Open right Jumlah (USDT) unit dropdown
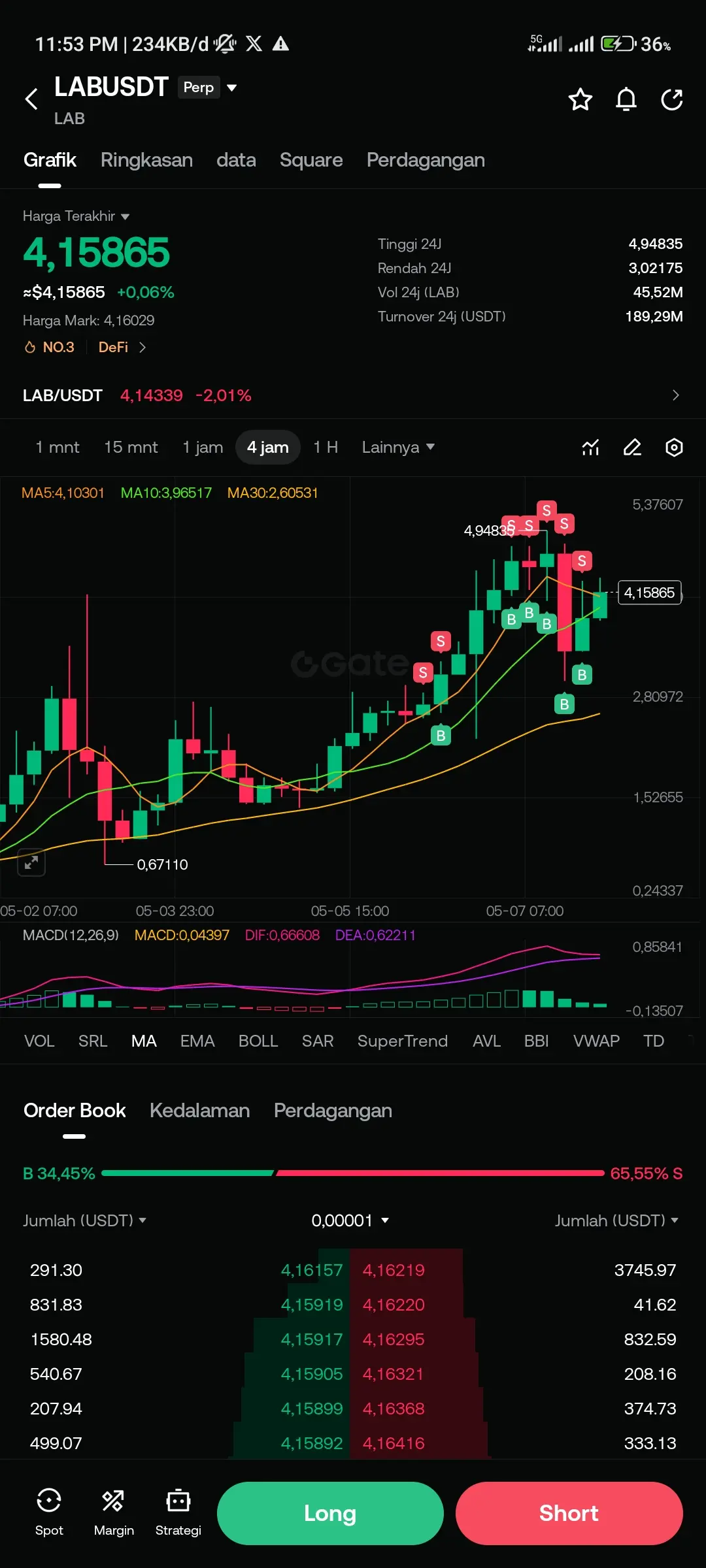The image size is (706, 1568). pos(616,1220)
